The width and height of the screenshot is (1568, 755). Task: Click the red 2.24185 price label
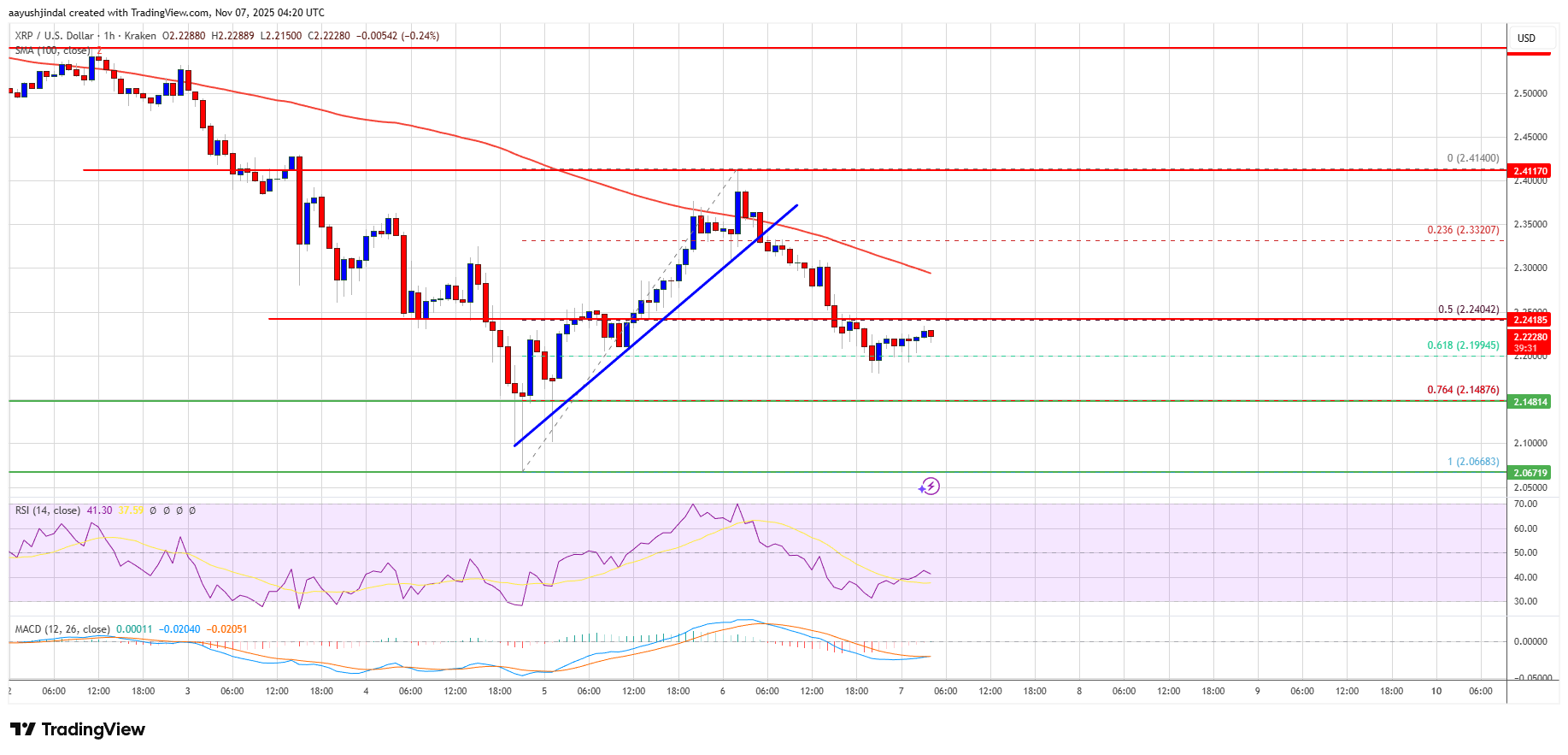pyautogui.click(x=1530, y=320)
